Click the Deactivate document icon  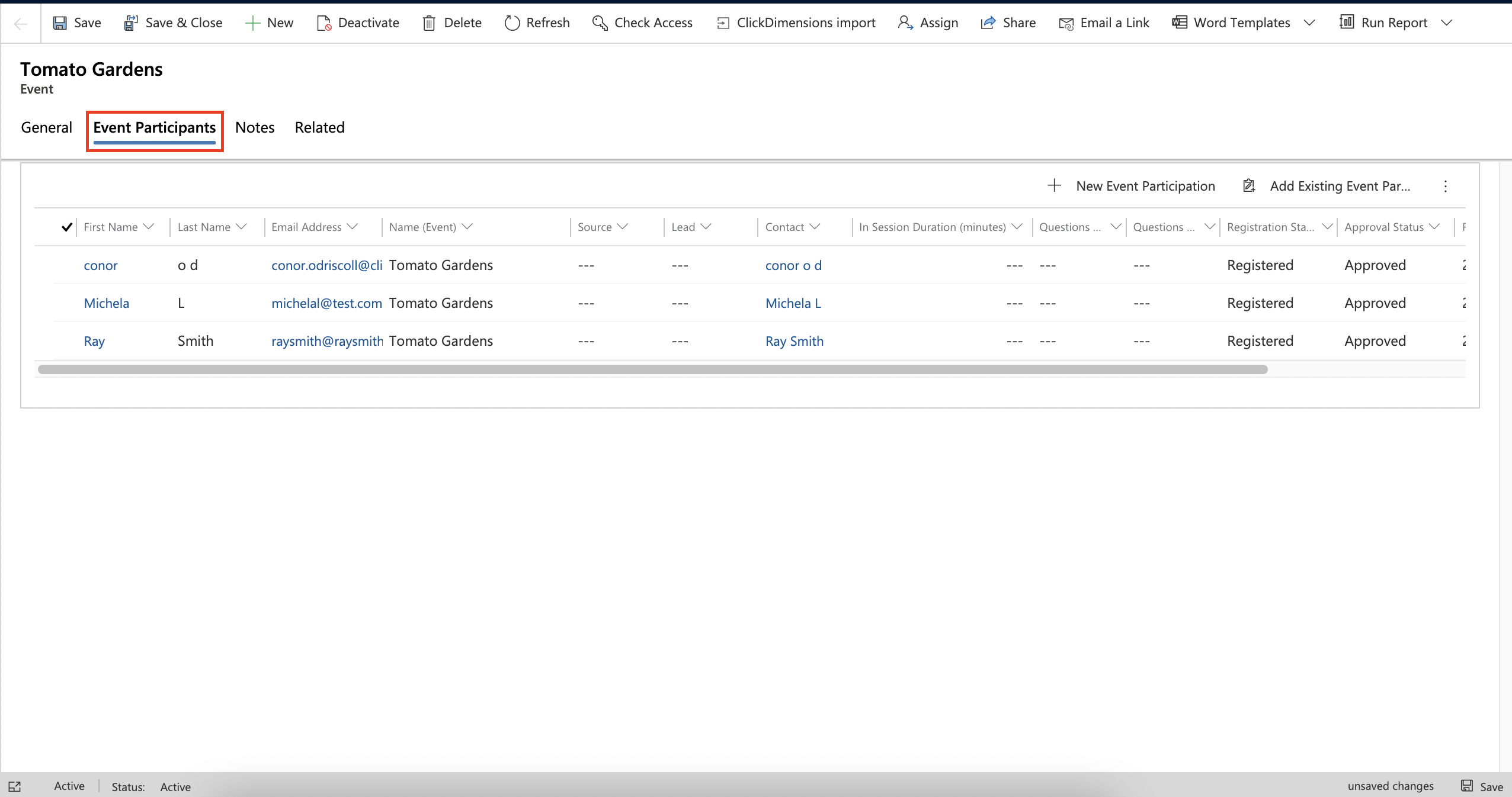point(324,23)
